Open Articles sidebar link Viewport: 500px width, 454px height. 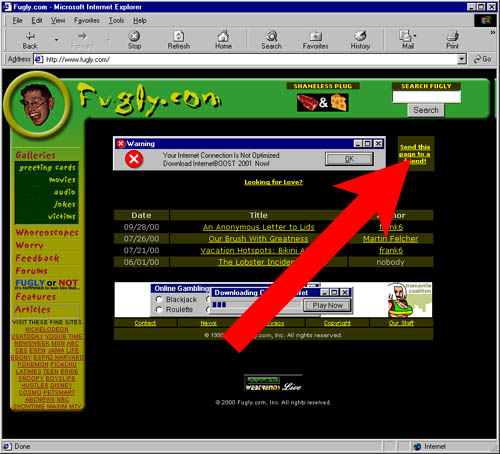[33, 309]
